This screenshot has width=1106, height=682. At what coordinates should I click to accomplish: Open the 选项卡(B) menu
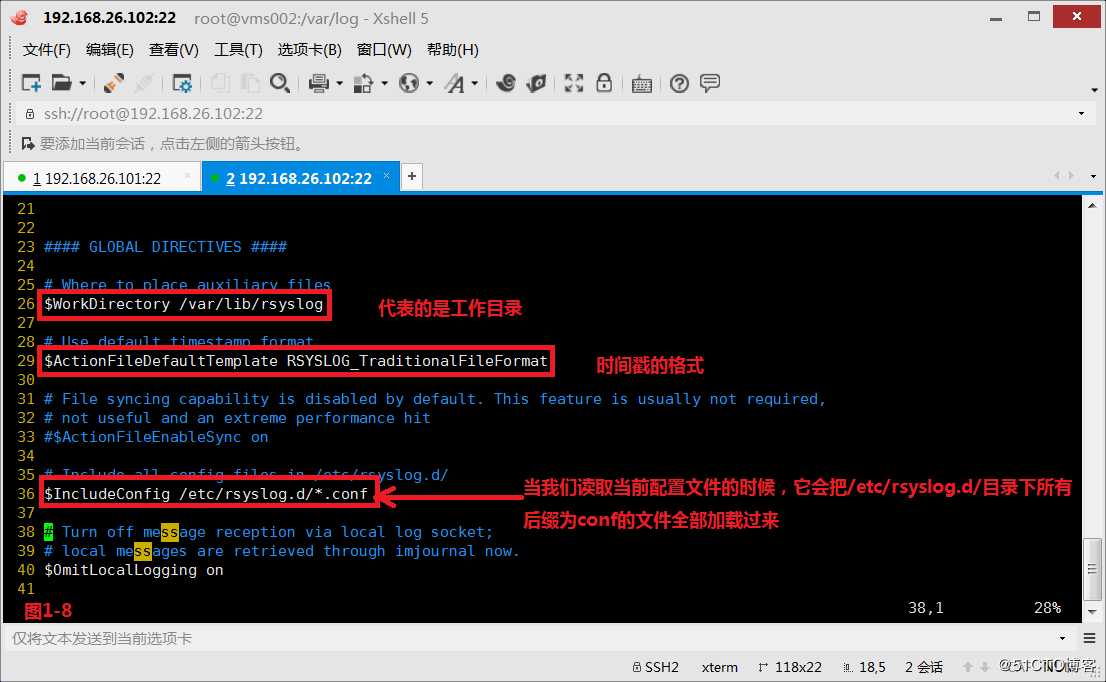[310, 49]
